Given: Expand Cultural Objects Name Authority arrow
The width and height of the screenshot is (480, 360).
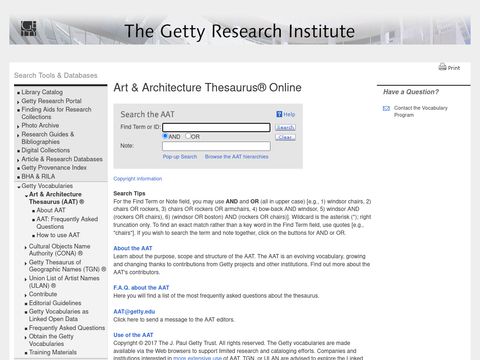Looking at the screenshot, I should click(26, 247).
